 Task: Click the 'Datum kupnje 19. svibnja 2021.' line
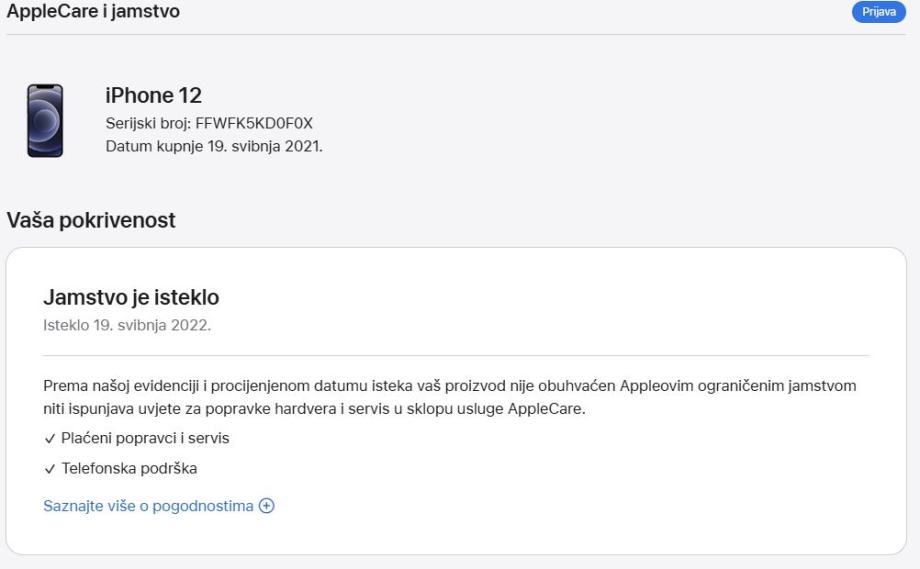point(214,147)
